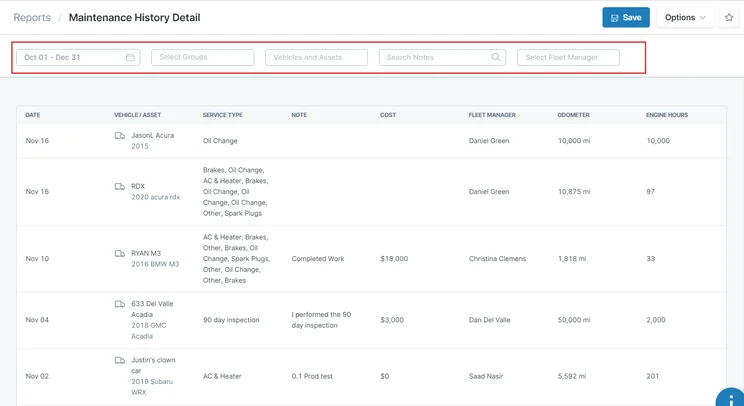Open the Select Groups dropdown
This screenshot has height=406, width=744.
(203, 57)
